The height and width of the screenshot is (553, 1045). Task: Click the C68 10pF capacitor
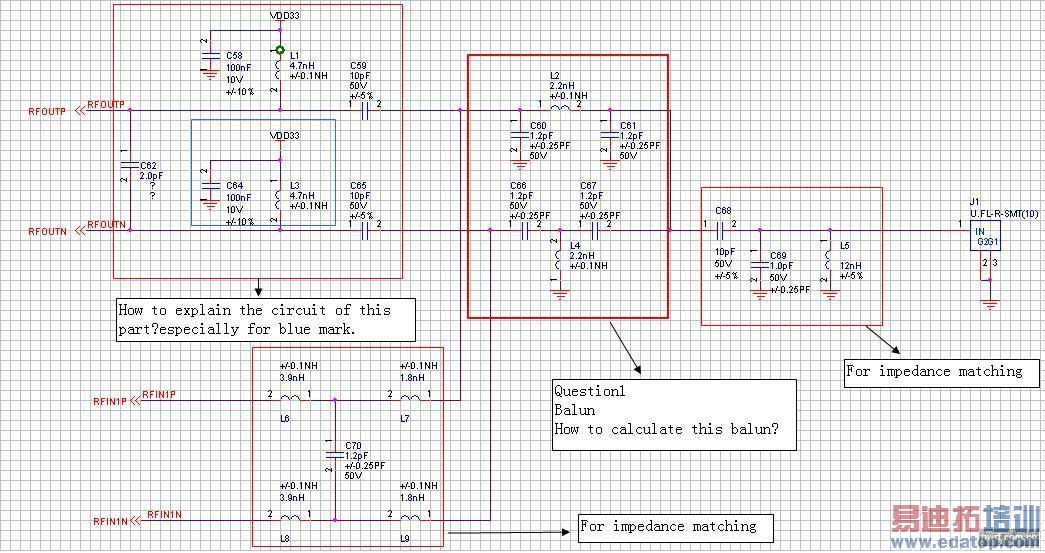click(x=720, y=231)
